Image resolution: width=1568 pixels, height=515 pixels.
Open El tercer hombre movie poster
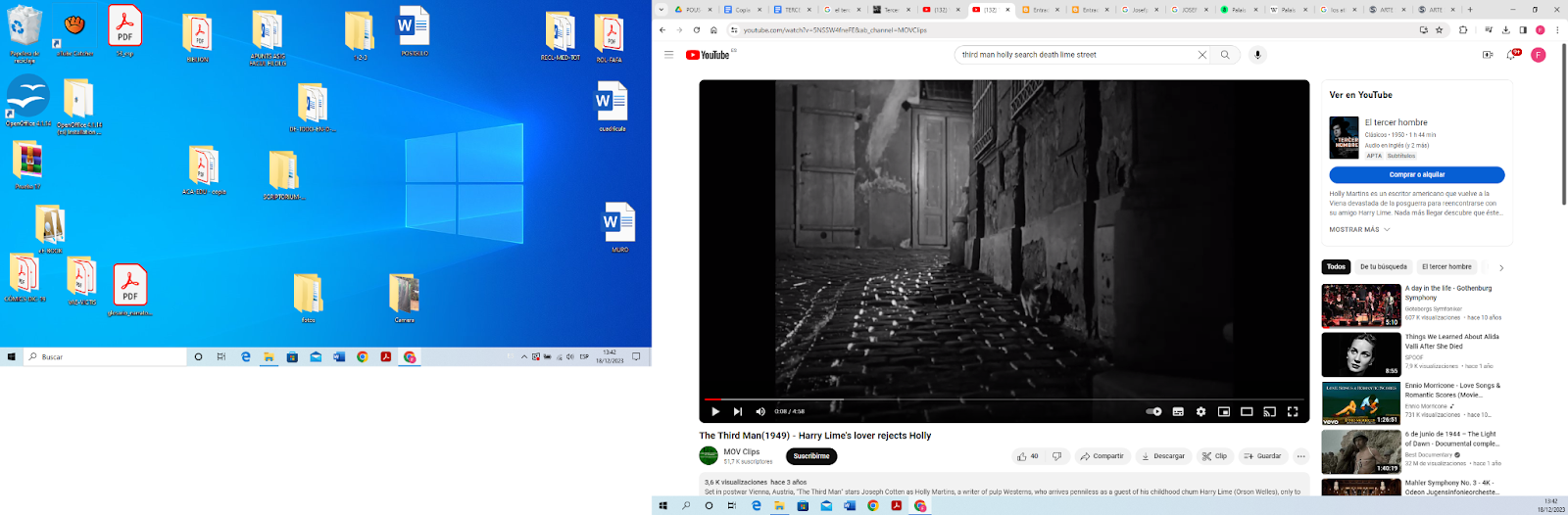tap(1344, 137)
